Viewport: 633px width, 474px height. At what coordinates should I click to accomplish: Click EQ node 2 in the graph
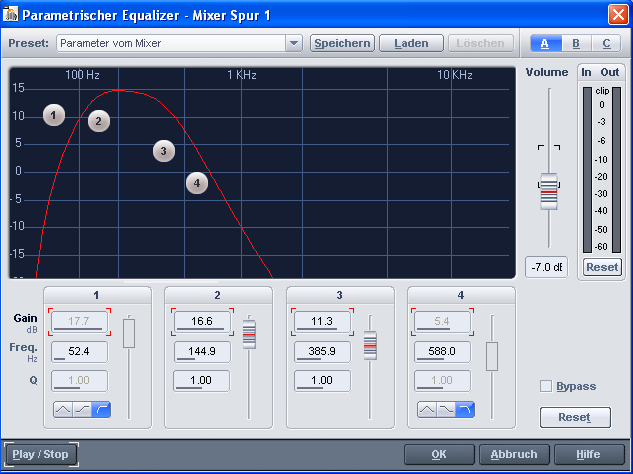(x=99, y=121)
